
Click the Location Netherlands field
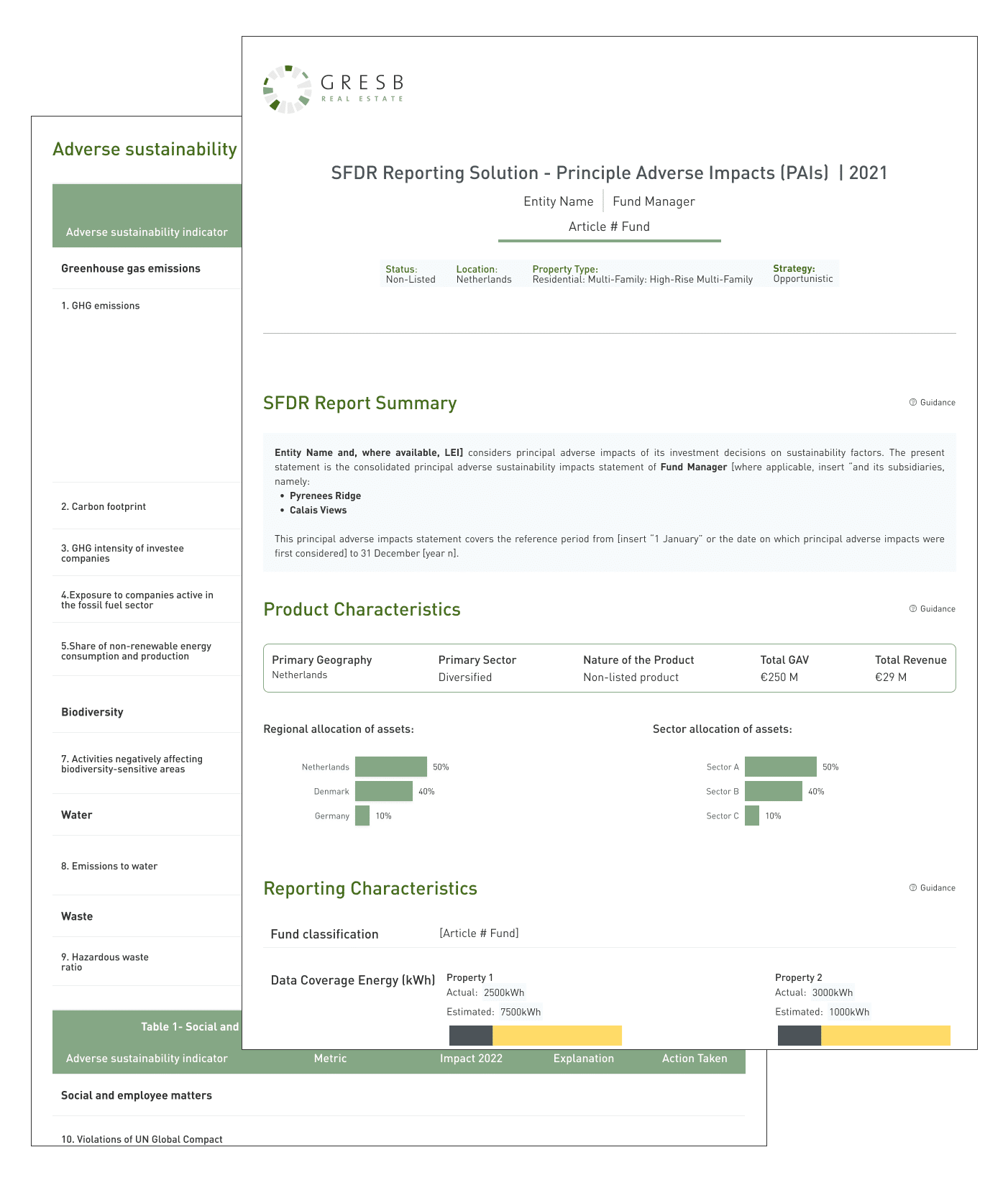tap(484, 274)
